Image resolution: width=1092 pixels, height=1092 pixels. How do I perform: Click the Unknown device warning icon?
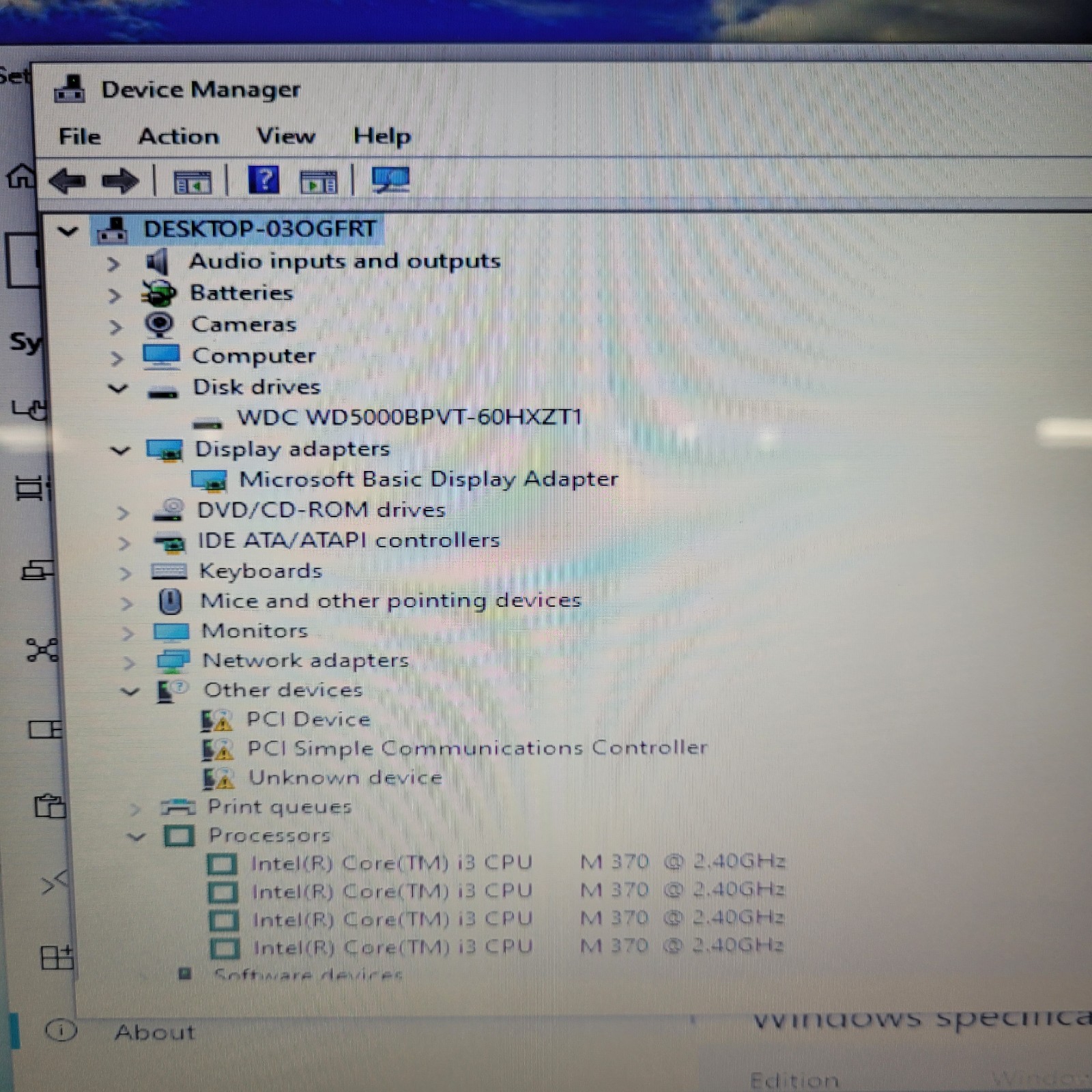click(x=218, y=778)
